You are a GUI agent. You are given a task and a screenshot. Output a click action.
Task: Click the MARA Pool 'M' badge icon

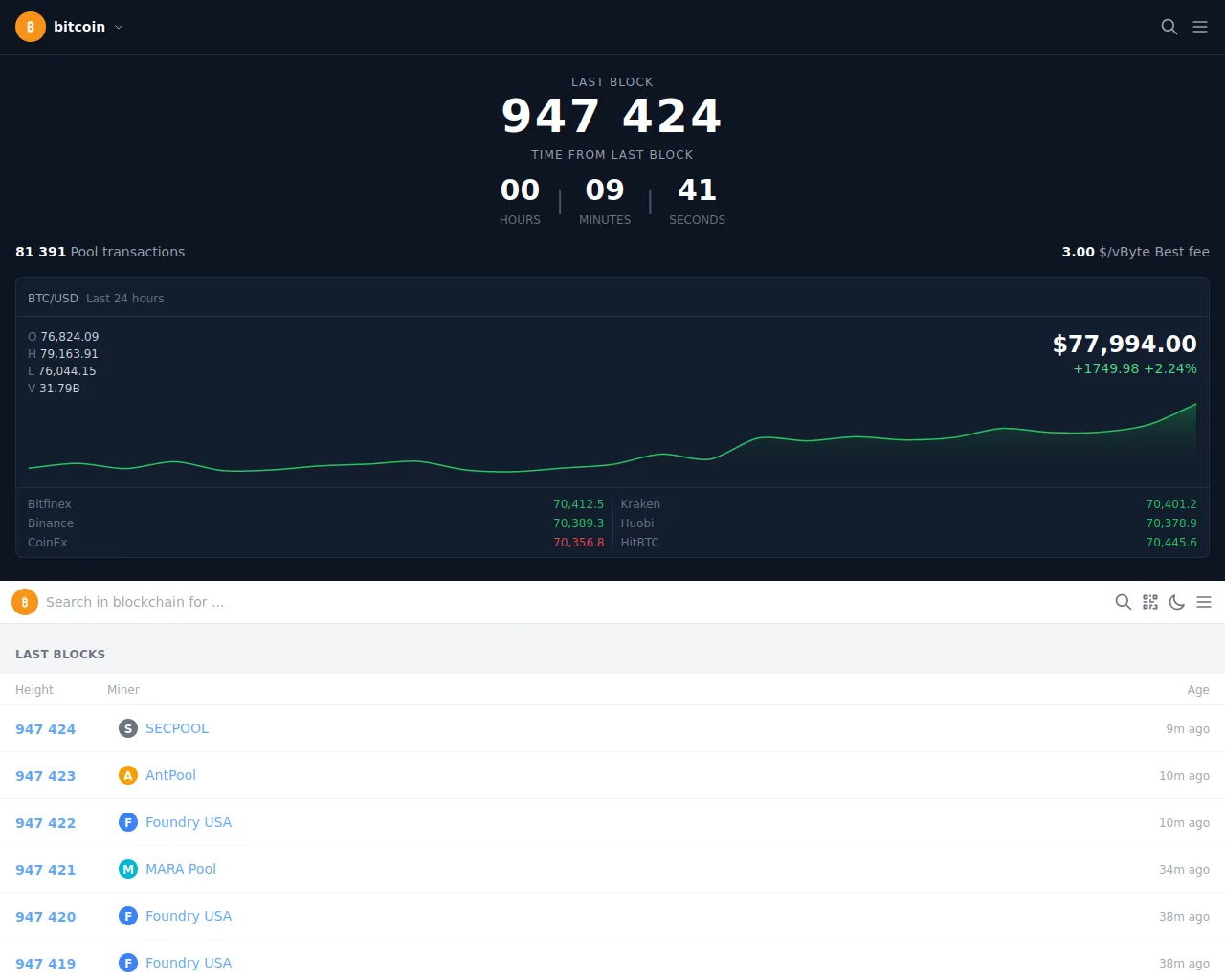(x=128, y=869)
